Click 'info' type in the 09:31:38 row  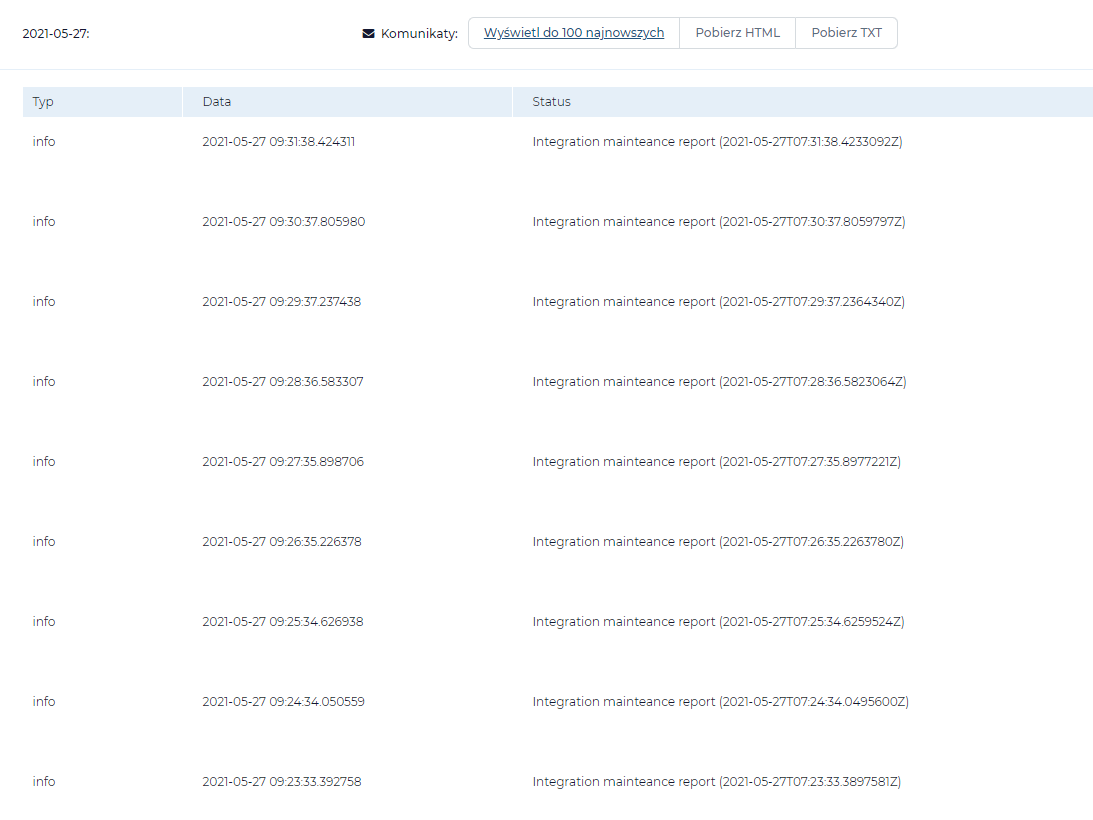point(44,142)
